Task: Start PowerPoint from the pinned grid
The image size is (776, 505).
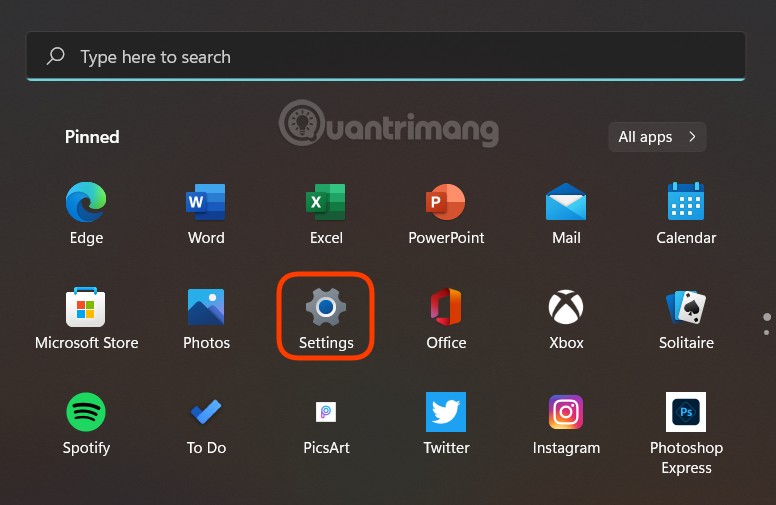Action: (x=446, y=202)
